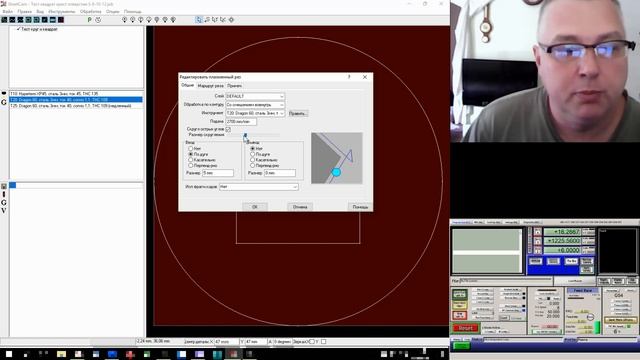The image size is (640, 360).
Task: Click leftmost magnifier-style zoom icon in toolbar
Action: (x=124, y=20)
